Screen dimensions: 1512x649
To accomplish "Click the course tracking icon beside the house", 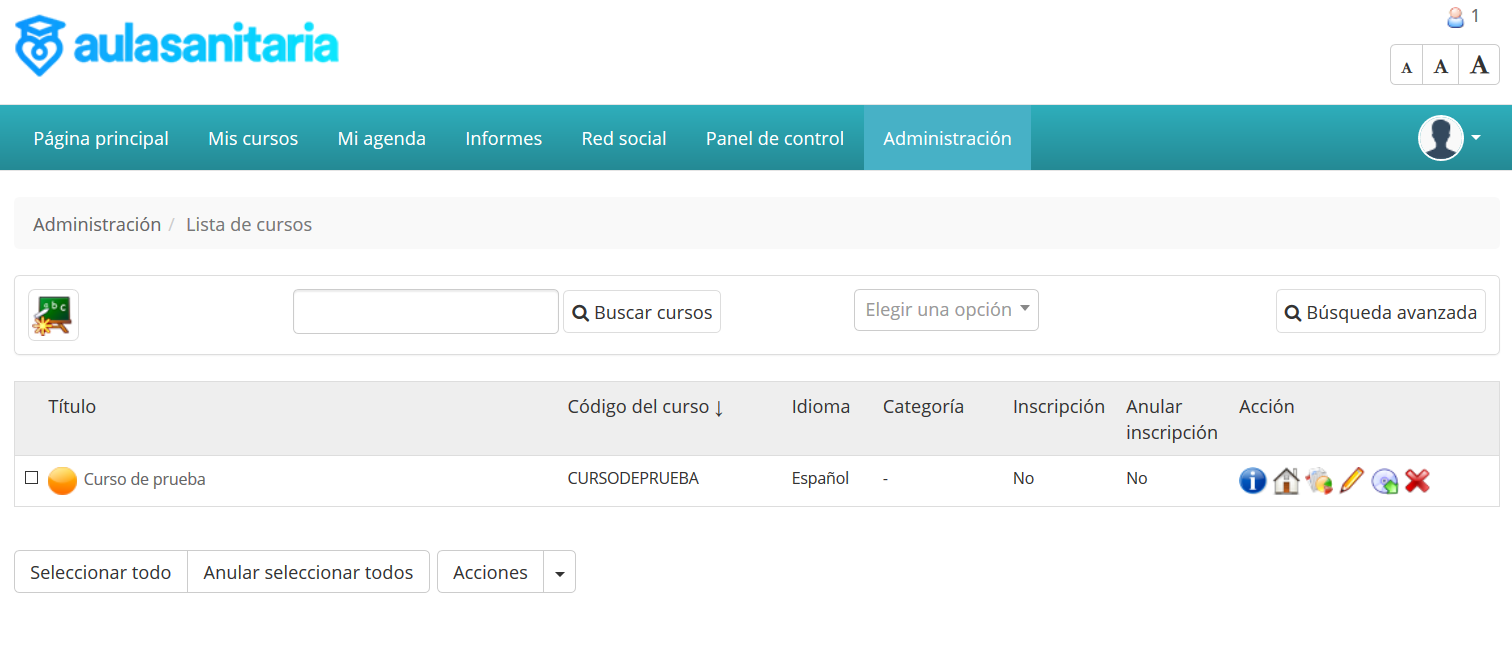I will pyautogui.click(x=1319, y=481).
